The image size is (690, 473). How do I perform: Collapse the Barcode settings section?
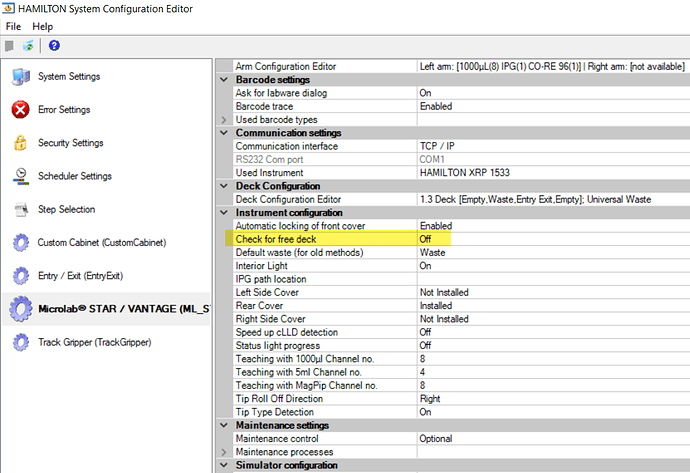(x=224, y=80)
